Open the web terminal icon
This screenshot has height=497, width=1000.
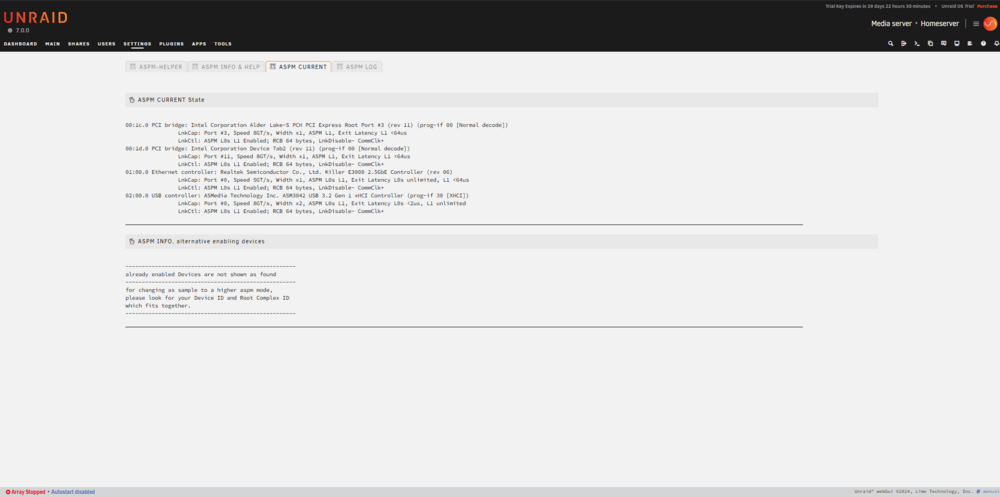[x=917, y=43]
